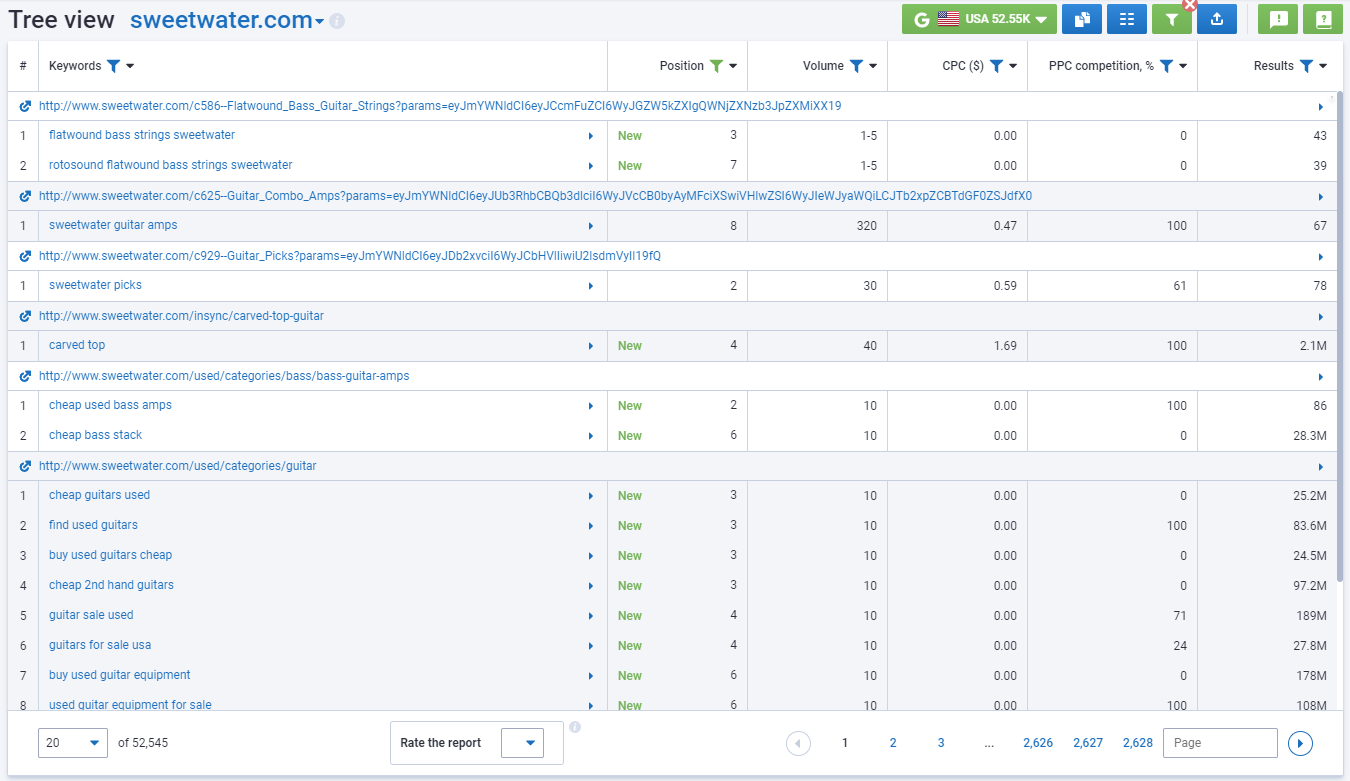
Task: Open the Results column sort arrow
Action: pyautogui.click(x=1323, y=67)
